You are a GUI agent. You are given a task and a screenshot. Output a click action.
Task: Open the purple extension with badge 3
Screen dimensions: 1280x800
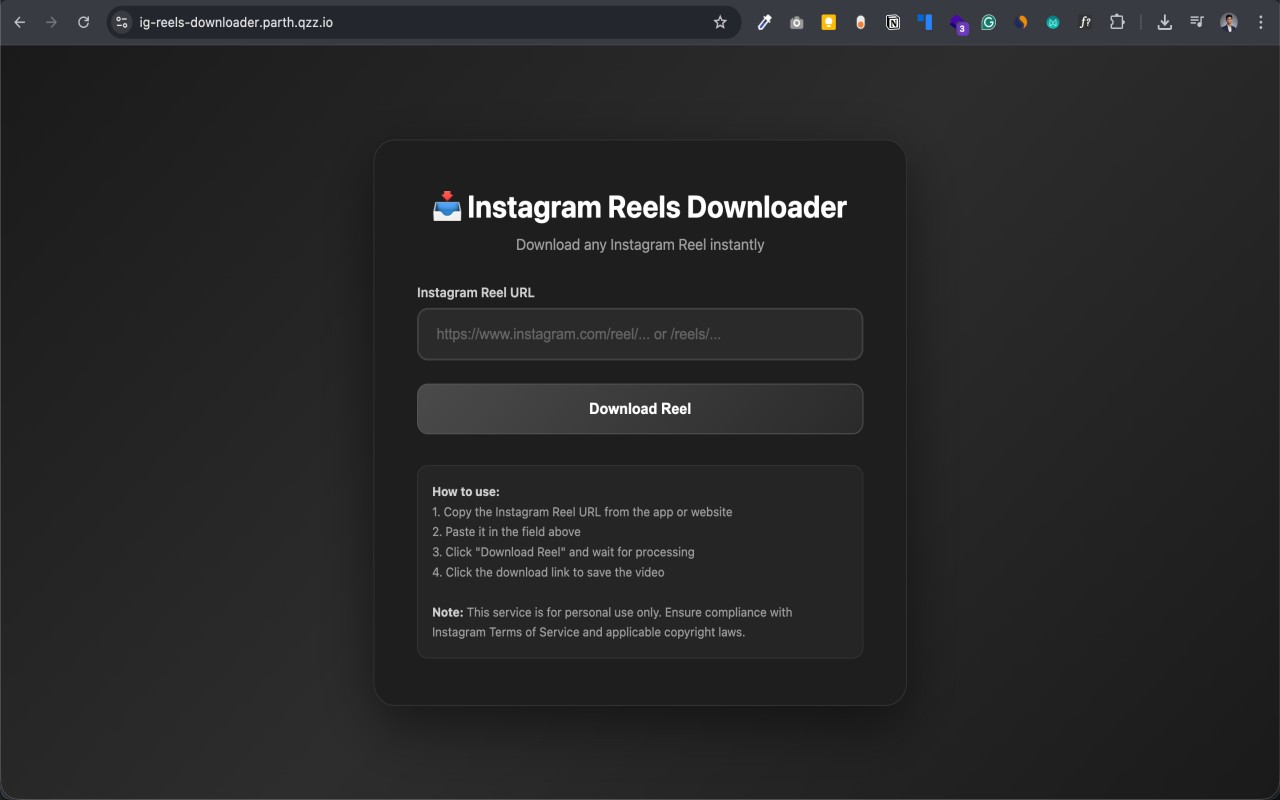coord(958,24)
